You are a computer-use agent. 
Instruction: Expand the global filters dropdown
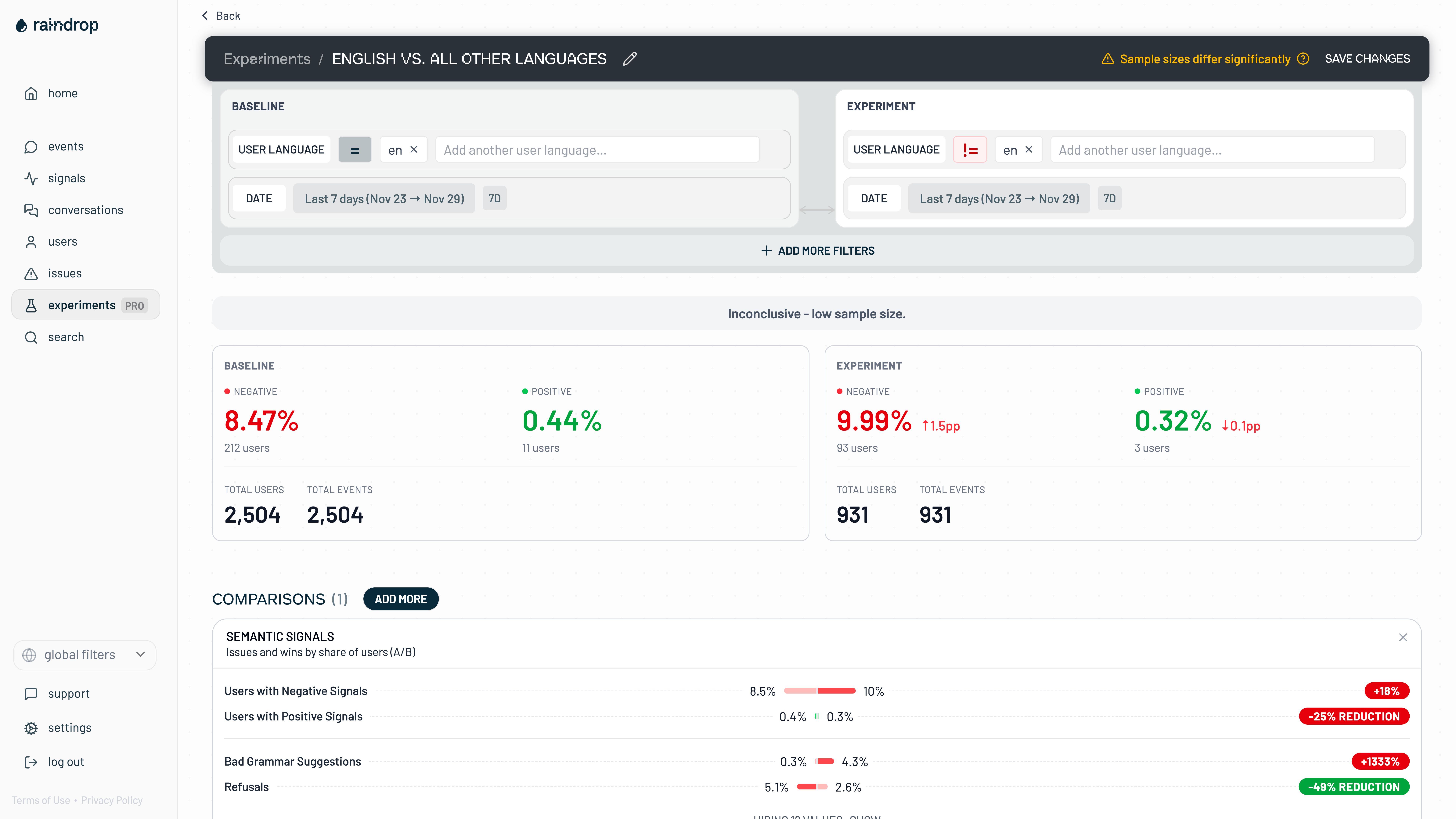(x=85, y=655)
